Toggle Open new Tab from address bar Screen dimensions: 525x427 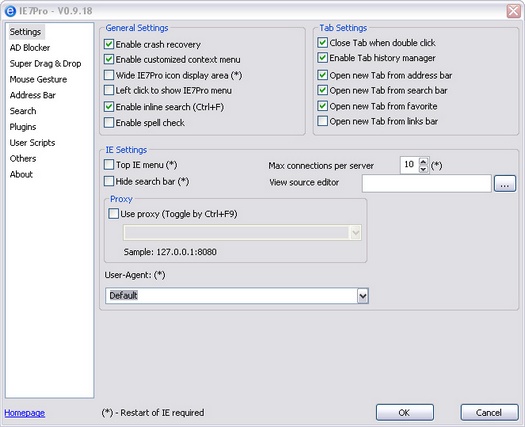coord(322,75)
